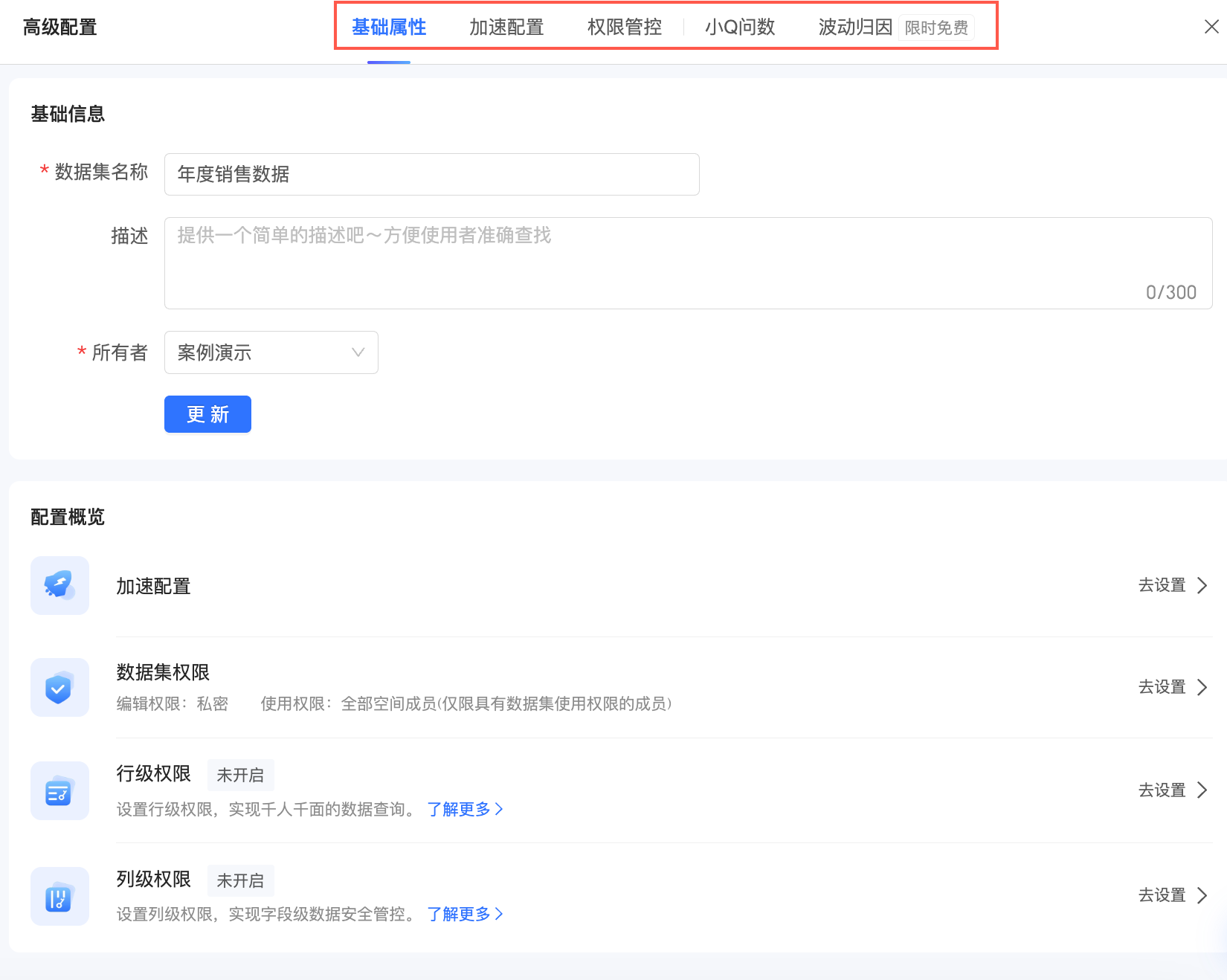The height and width of the screenshot is (980, 1227).
Task: Click the 限时免费 badge
Action: point(936,28)
